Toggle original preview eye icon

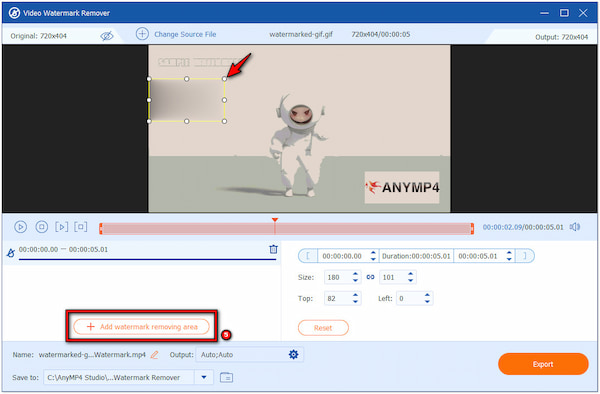click(107, 36)
